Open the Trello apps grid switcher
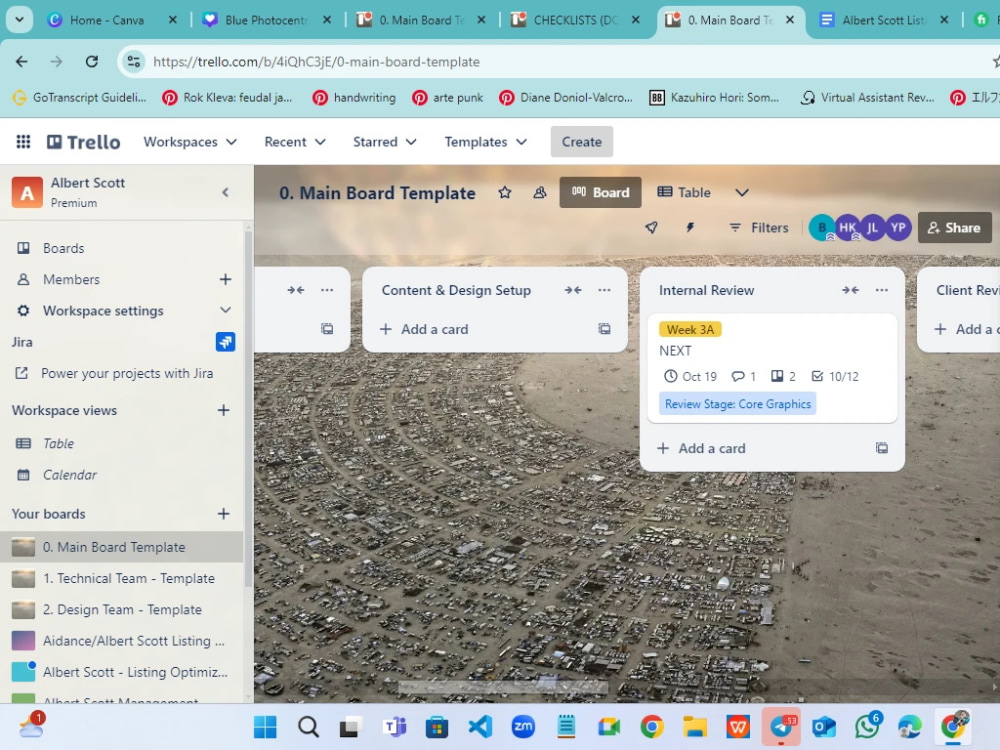The height and width of the screenshot is (750, 1000). pyautogui.click(x=23, y=142)
